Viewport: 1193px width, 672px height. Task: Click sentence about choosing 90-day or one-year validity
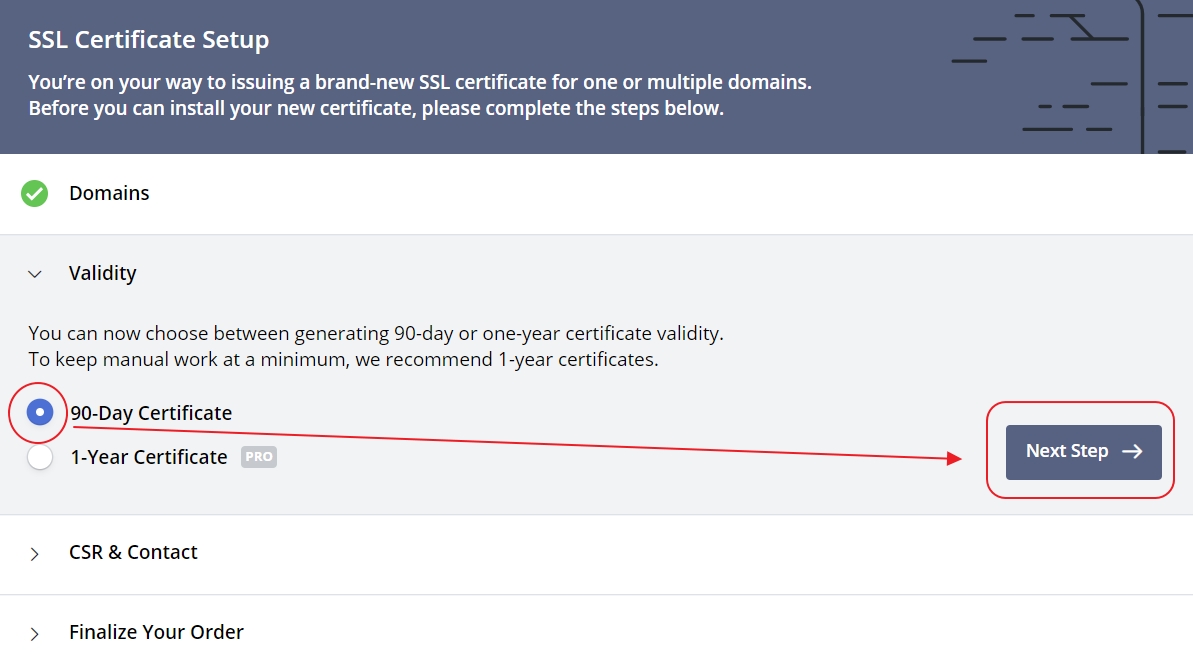click(x=376, y=333)
